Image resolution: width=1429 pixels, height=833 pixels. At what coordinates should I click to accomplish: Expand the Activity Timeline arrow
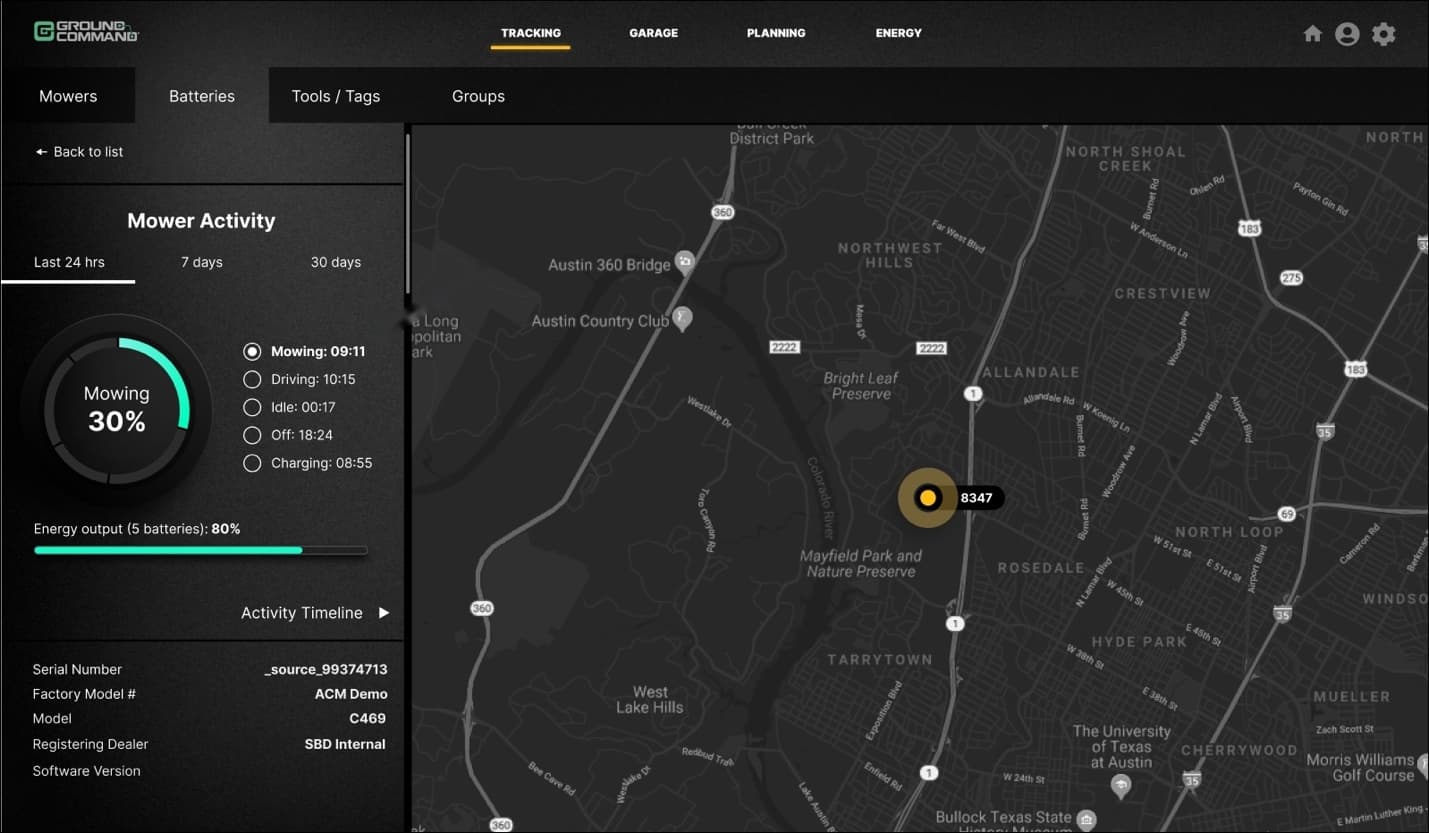click(x=383, y=613)
